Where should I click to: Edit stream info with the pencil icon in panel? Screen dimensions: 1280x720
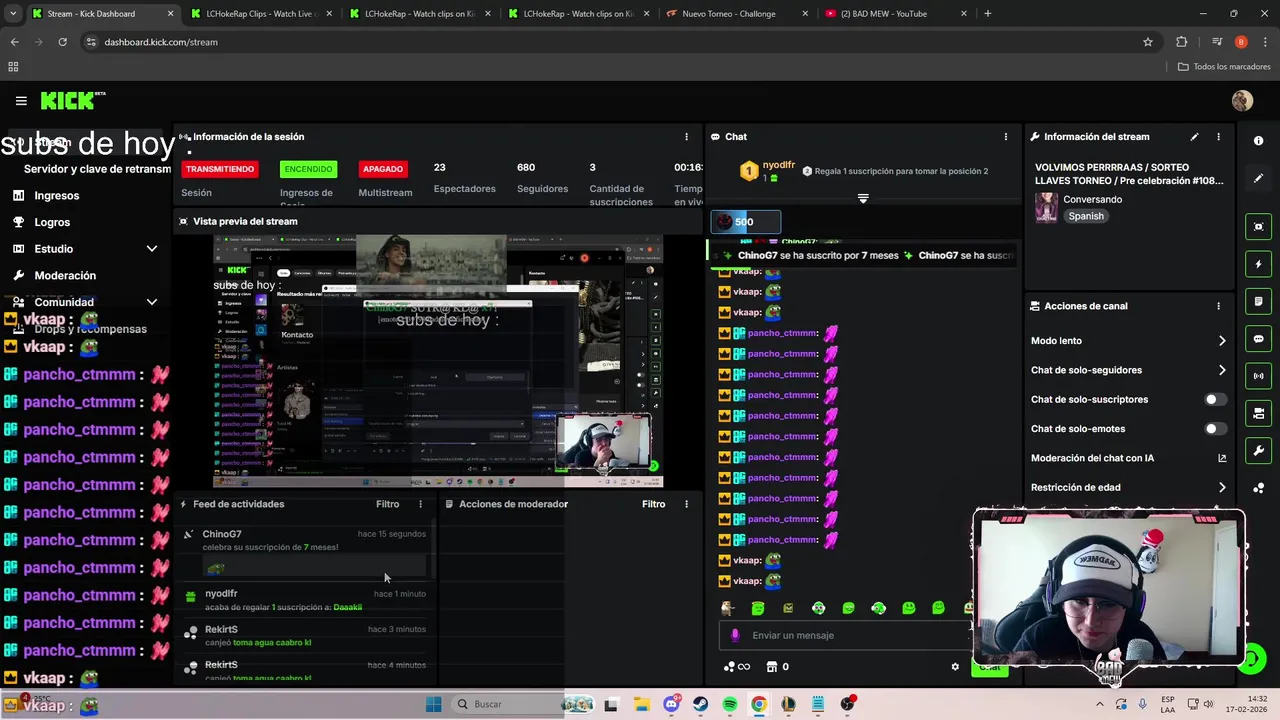(1194, 137)
